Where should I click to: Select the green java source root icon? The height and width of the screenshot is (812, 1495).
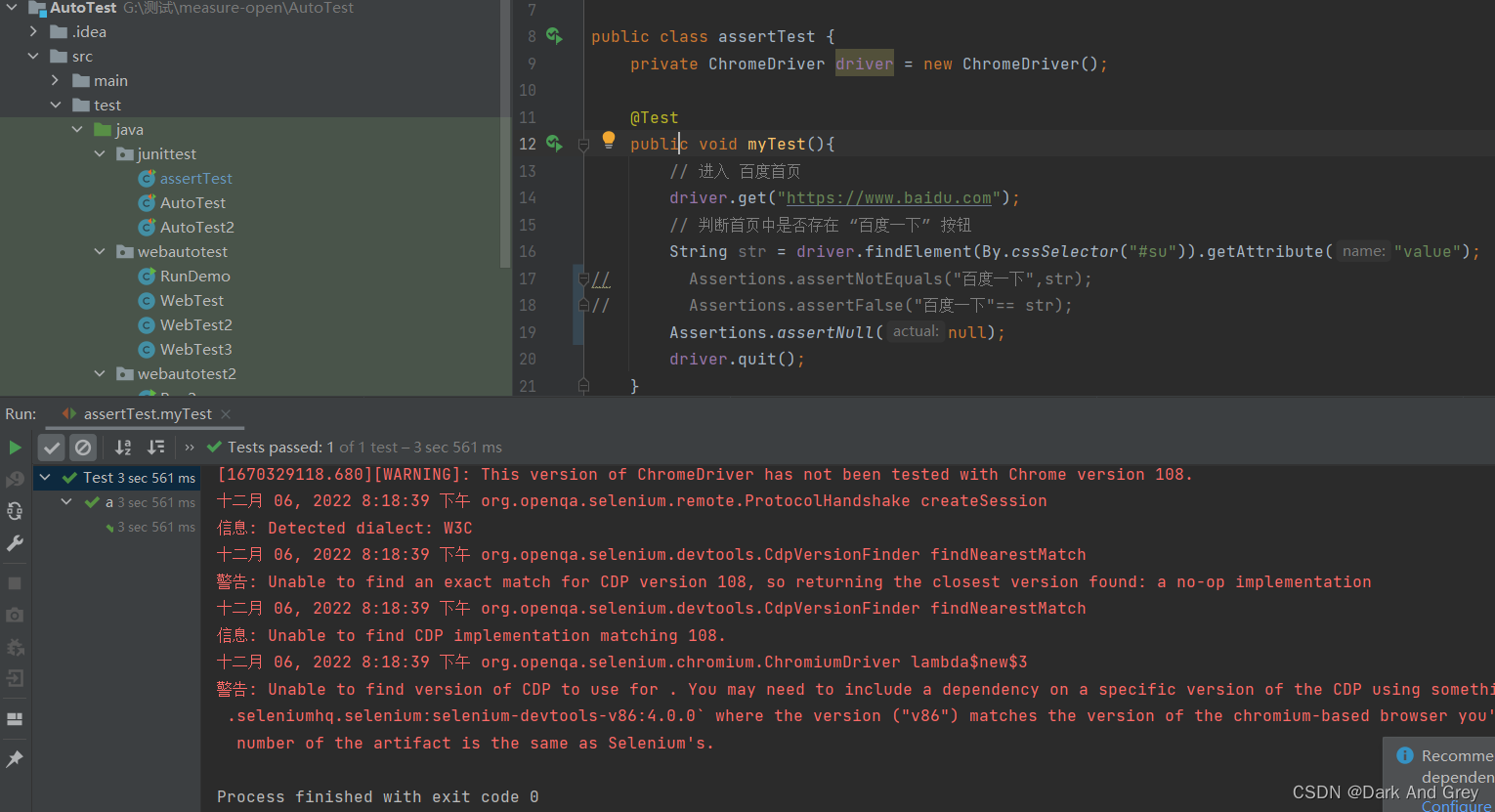coord(103,129)
